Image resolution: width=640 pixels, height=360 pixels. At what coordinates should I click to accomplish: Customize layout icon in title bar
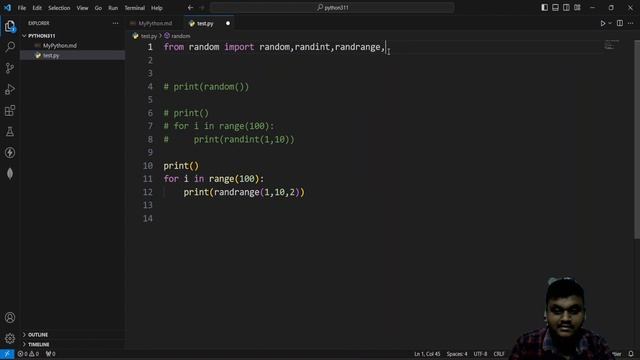tap(577, 7)
